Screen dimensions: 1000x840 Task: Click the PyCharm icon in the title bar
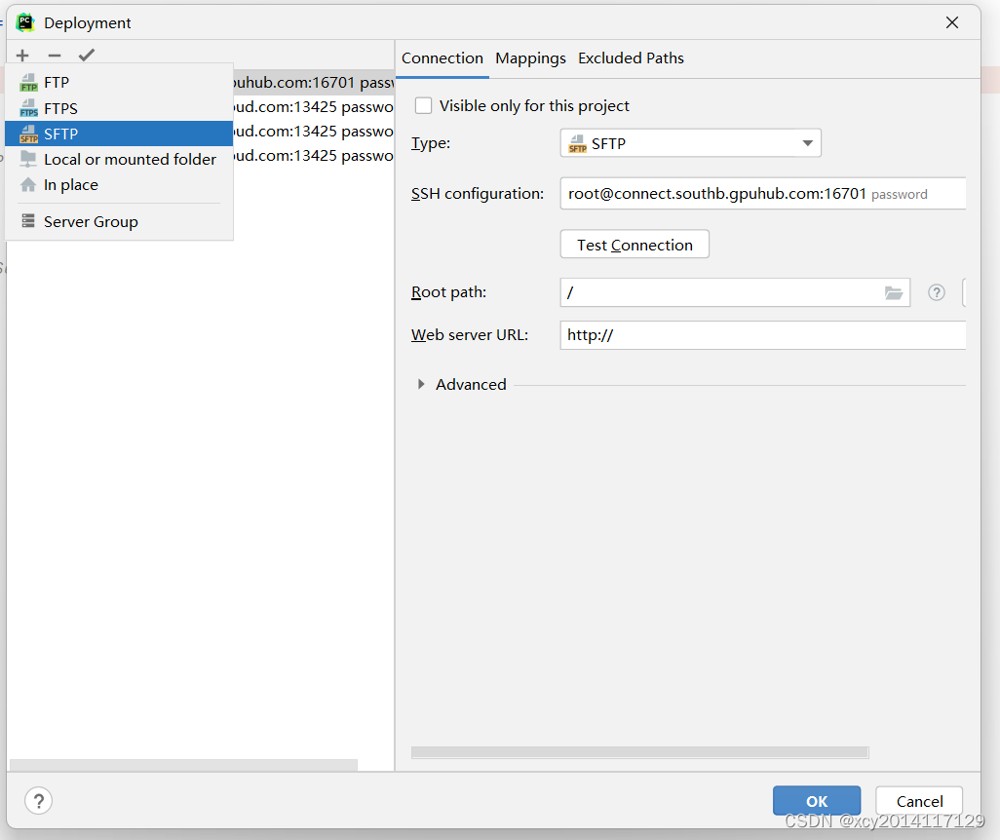(25, 22)
